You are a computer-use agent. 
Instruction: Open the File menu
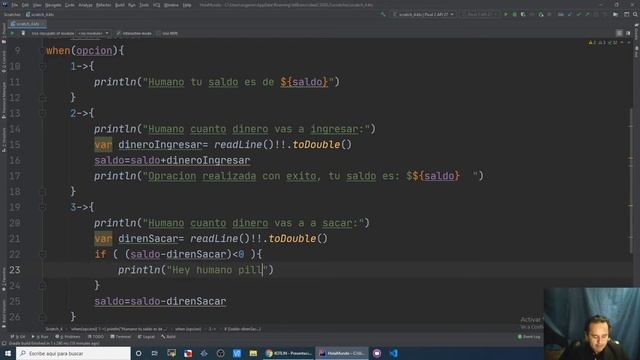(x=15, y=5)
